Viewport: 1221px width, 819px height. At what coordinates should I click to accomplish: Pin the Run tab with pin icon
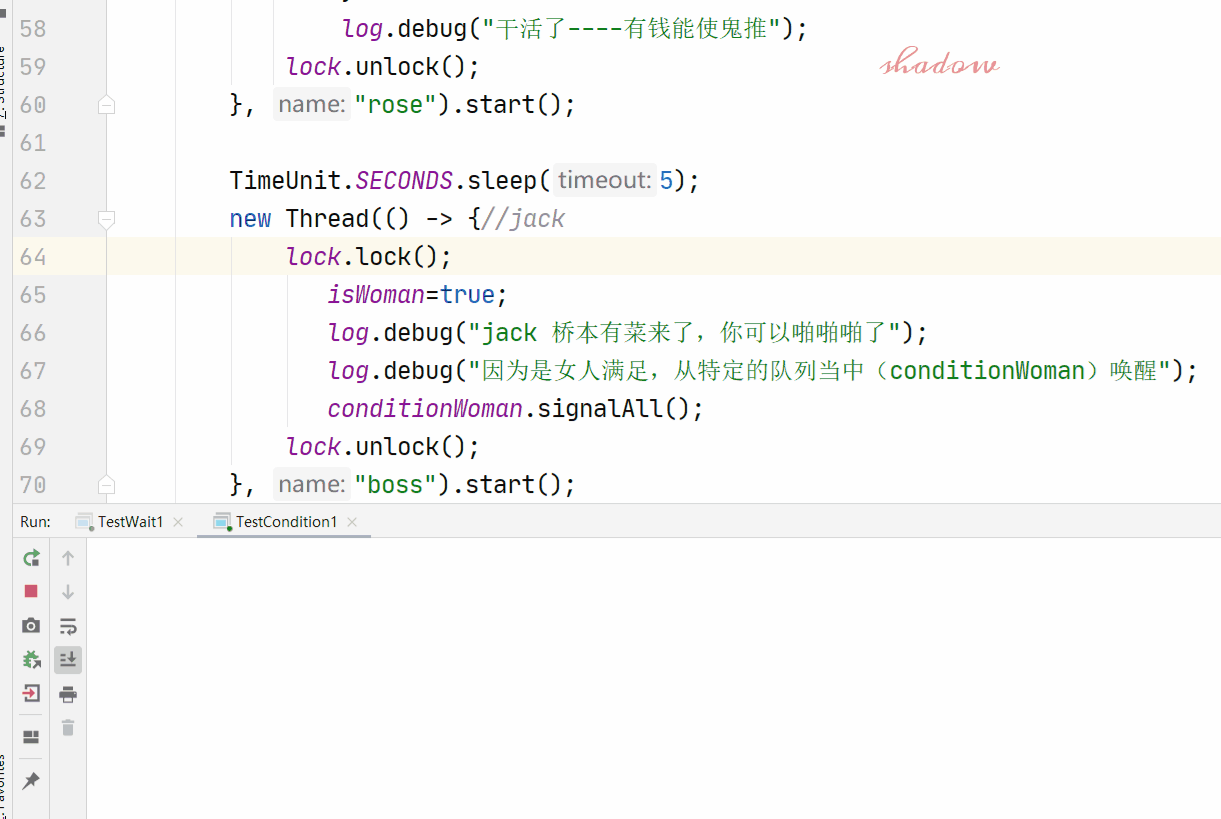(31, 780)
